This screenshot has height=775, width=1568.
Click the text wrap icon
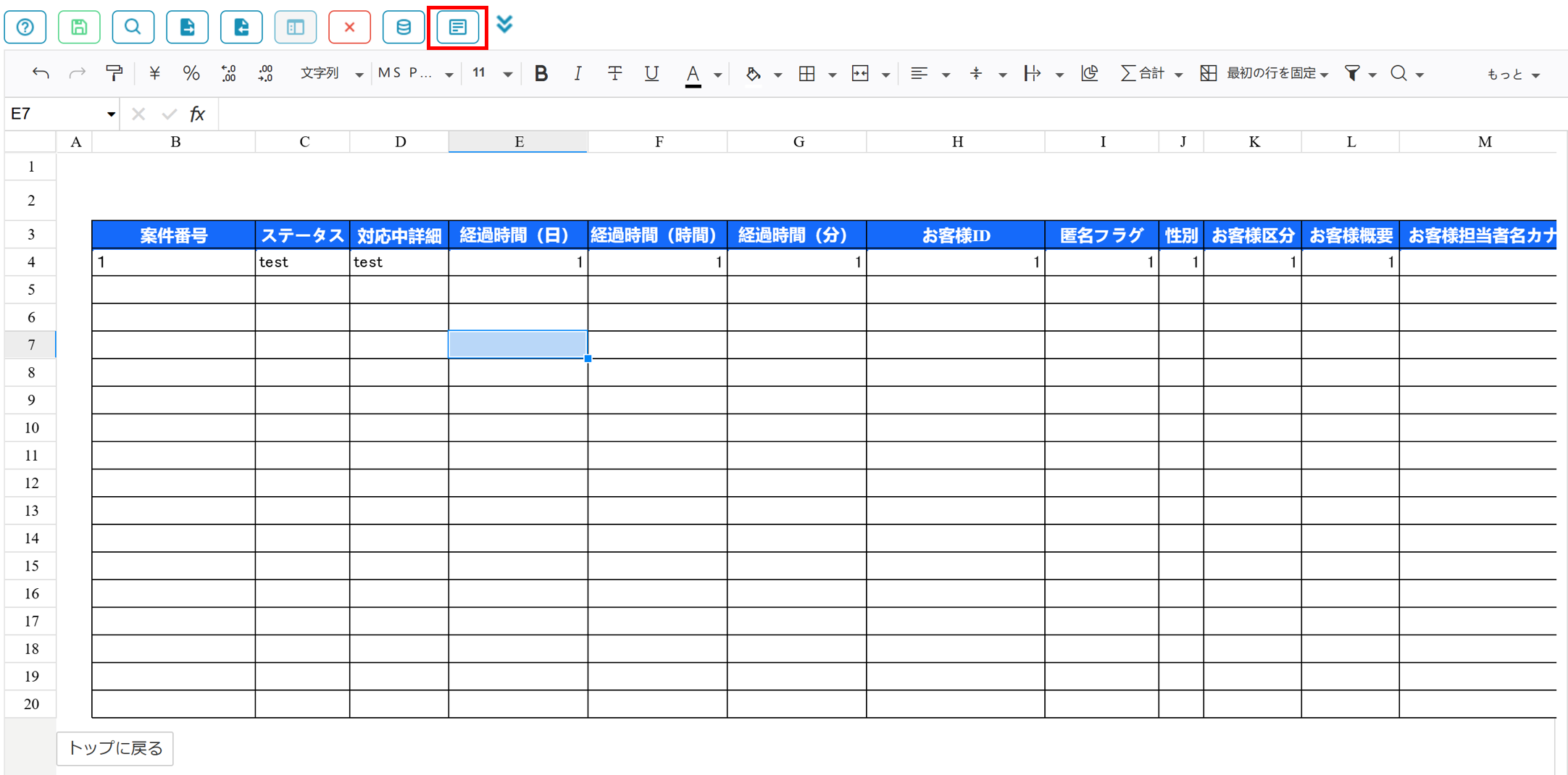(x=1033, y=73)
